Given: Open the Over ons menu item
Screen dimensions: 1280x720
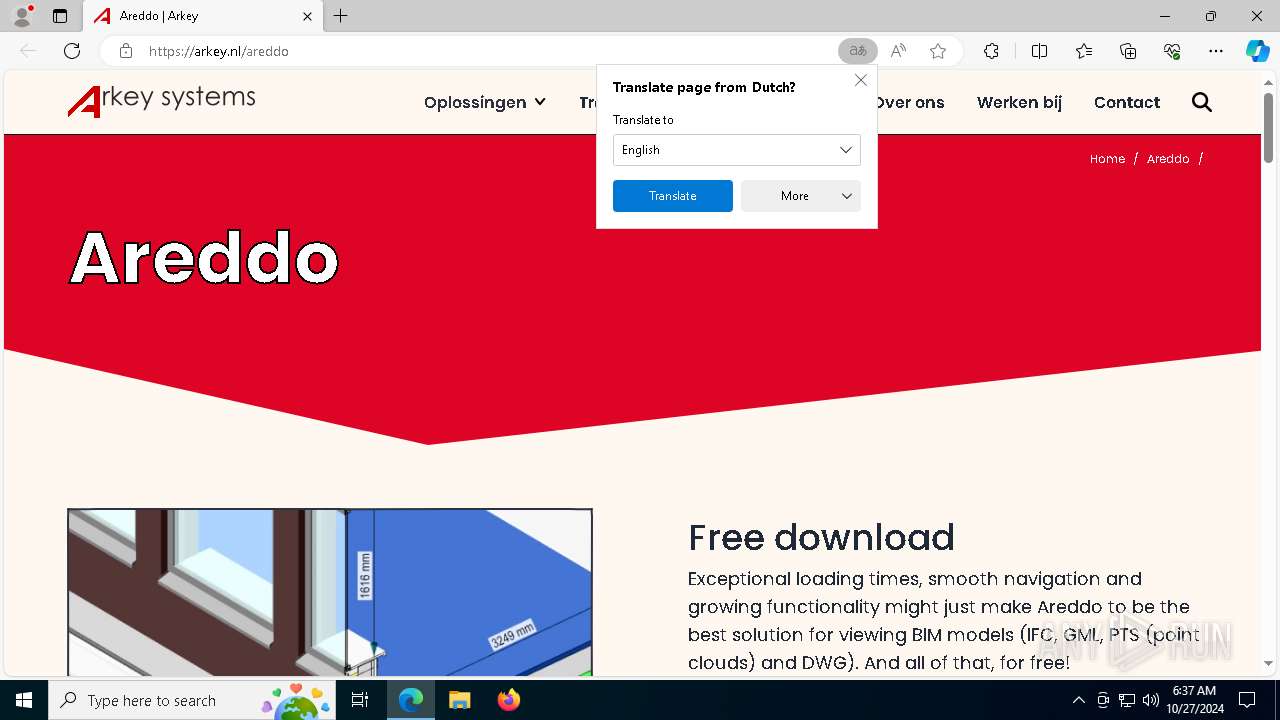Looking at the screenshot, I should (x=909, y=102).
